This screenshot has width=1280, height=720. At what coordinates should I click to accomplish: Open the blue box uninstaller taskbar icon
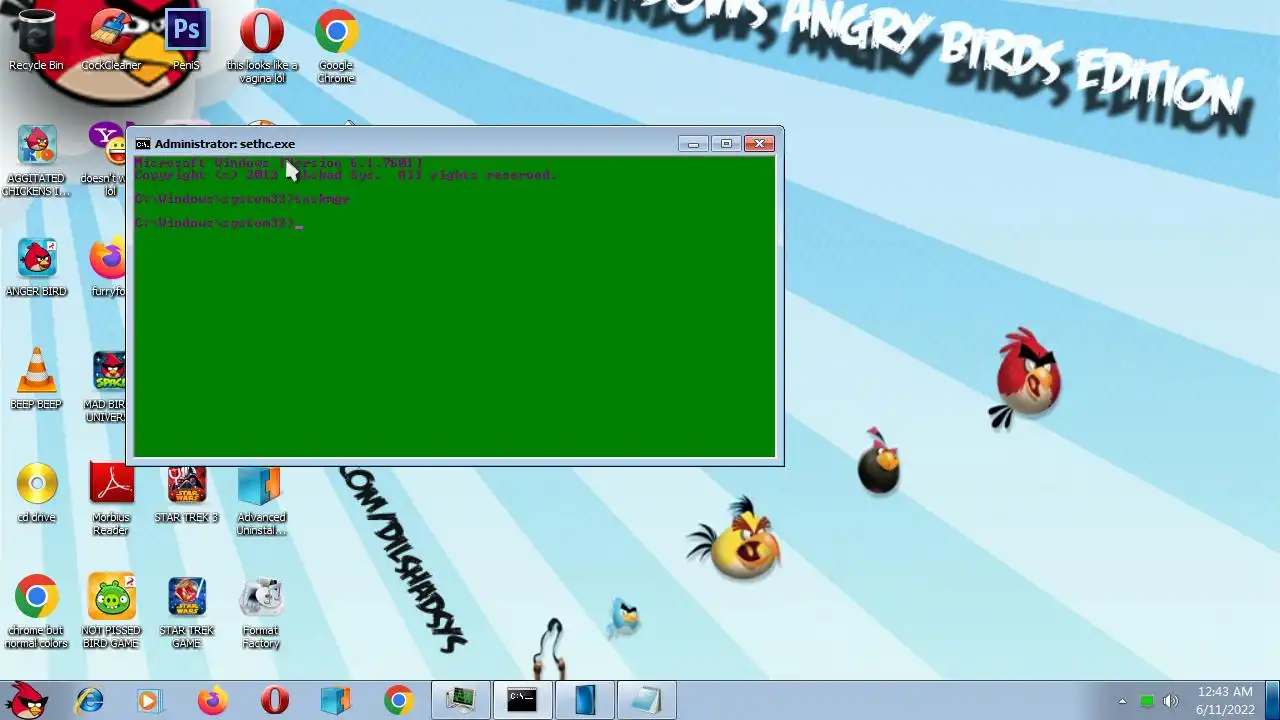336,700
